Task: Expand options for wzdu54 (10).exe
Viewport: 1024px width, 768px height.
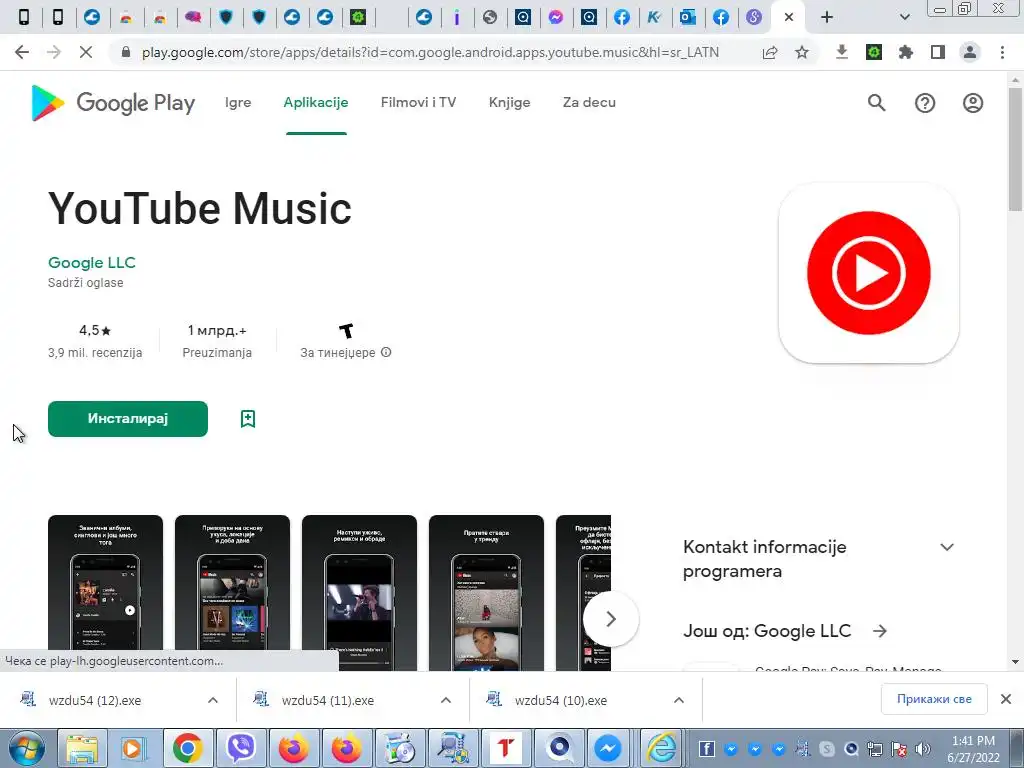Action: coord(679,700)
